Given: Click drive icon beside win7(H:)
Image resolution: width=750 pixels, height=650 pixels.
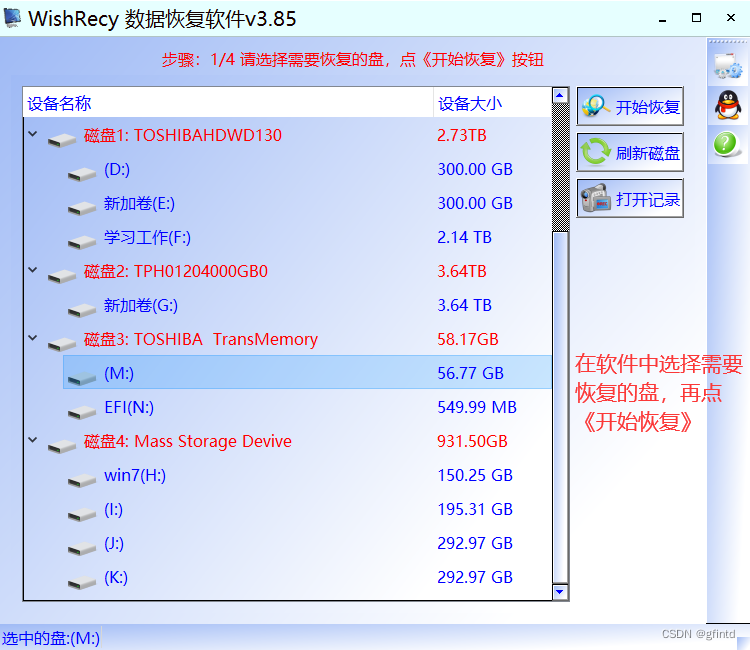Looking at the screenshot, I should (x=82, y=480).
